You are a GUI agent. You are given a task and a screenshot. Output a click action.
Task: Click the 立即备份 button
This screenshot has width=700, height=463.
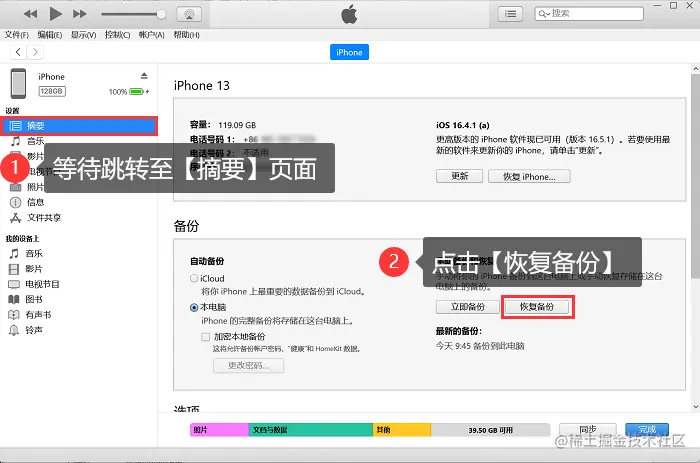[x=467, y=307]
